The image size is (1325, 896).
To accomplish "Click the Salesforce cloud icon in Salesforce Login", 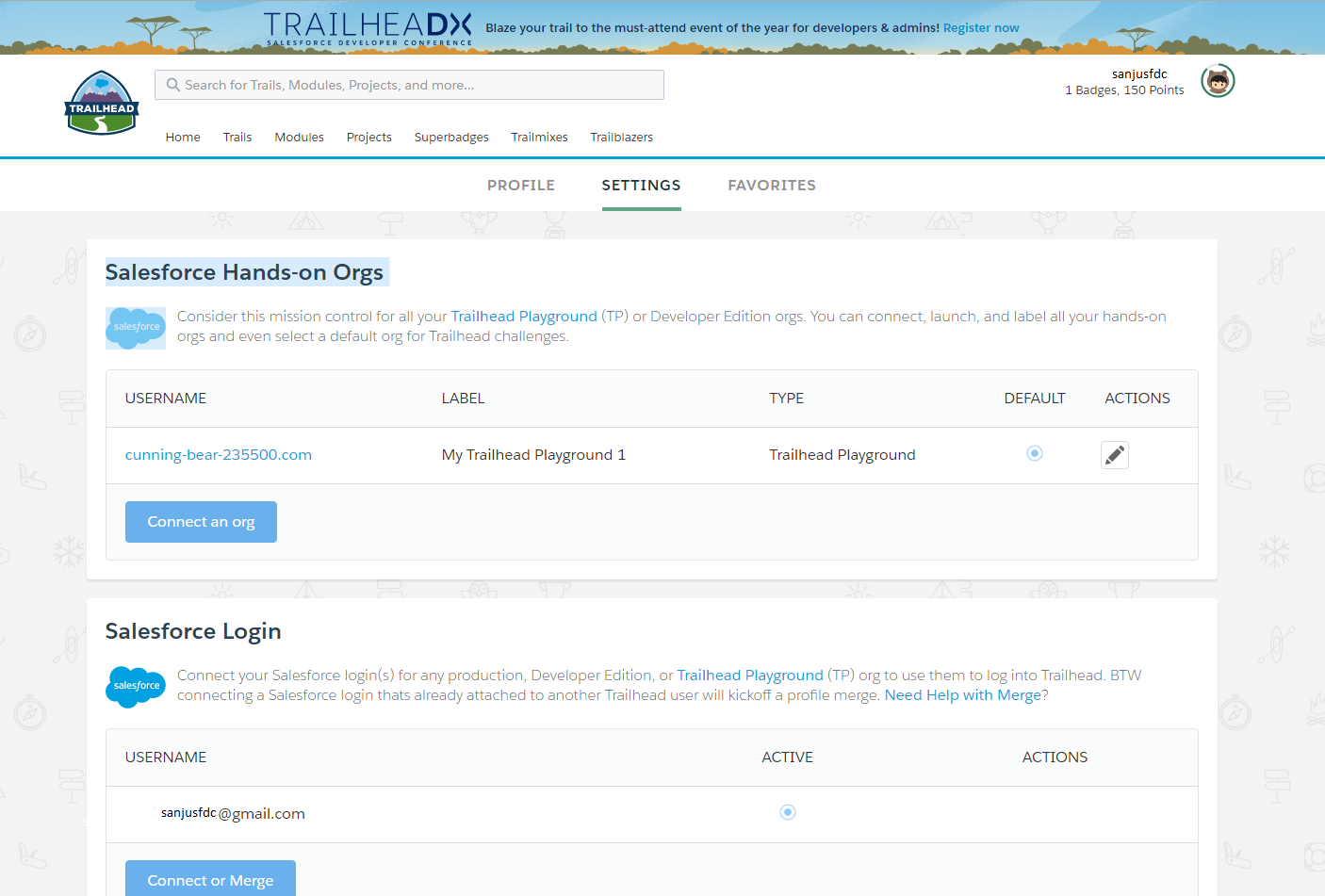I will 135,687.
